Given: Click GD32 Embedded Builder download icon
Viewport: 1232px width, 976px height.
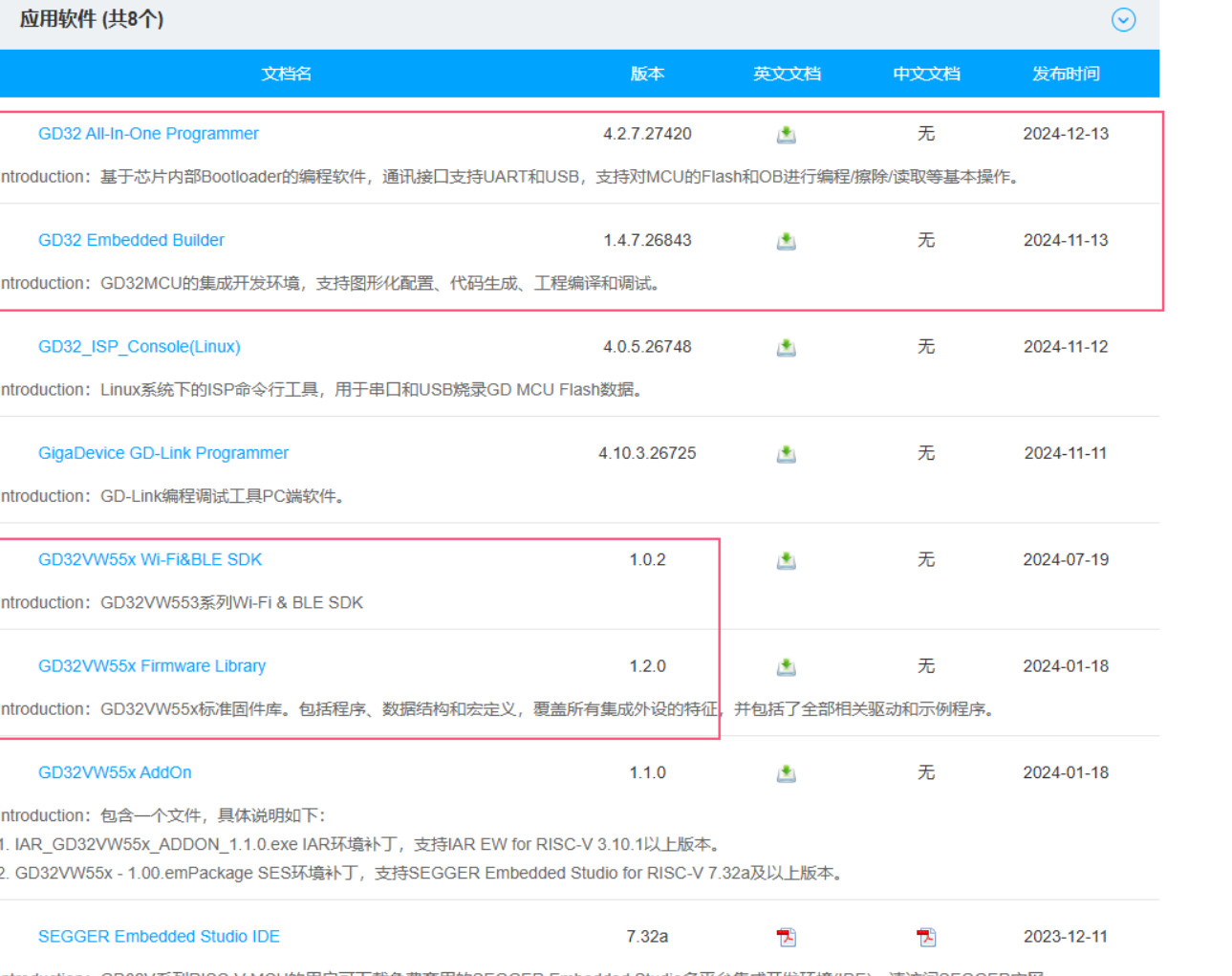Looking at the screenshot, I should pos(786,241).
